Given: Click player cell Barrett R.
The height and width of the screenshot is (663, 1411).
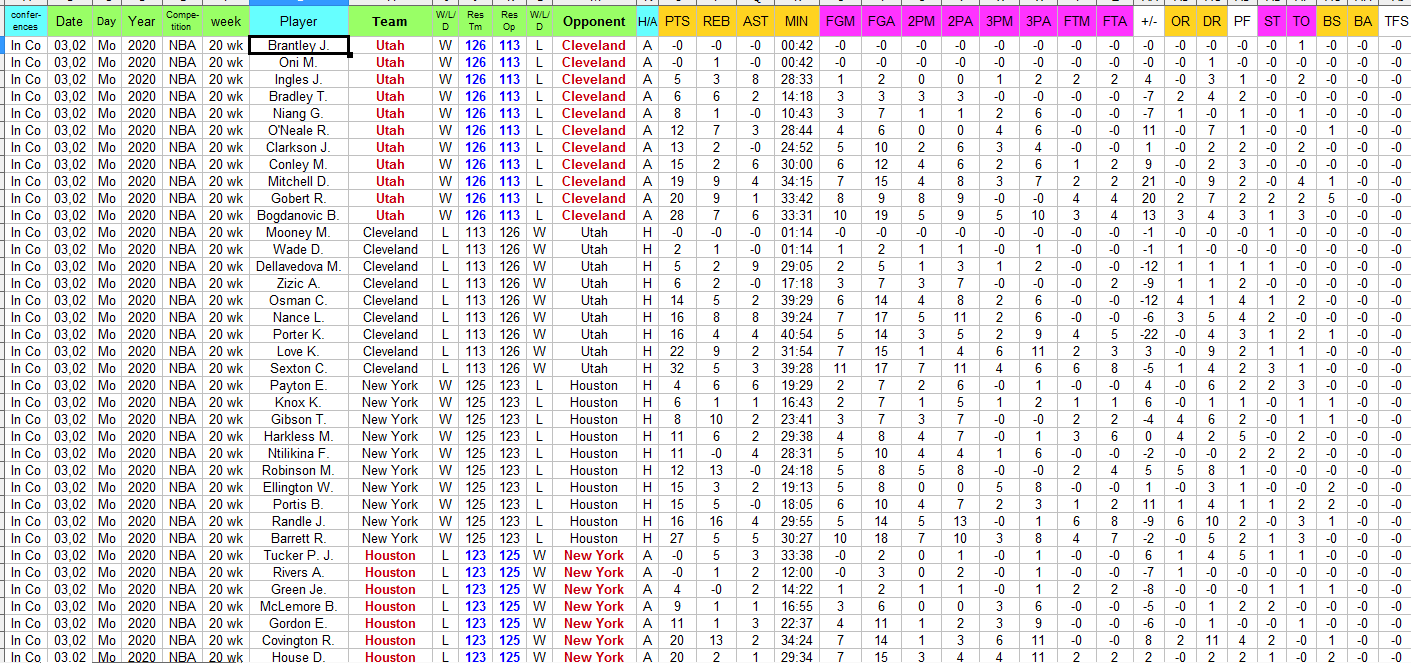Looking at the screenshot, I should tap(298, 538).
